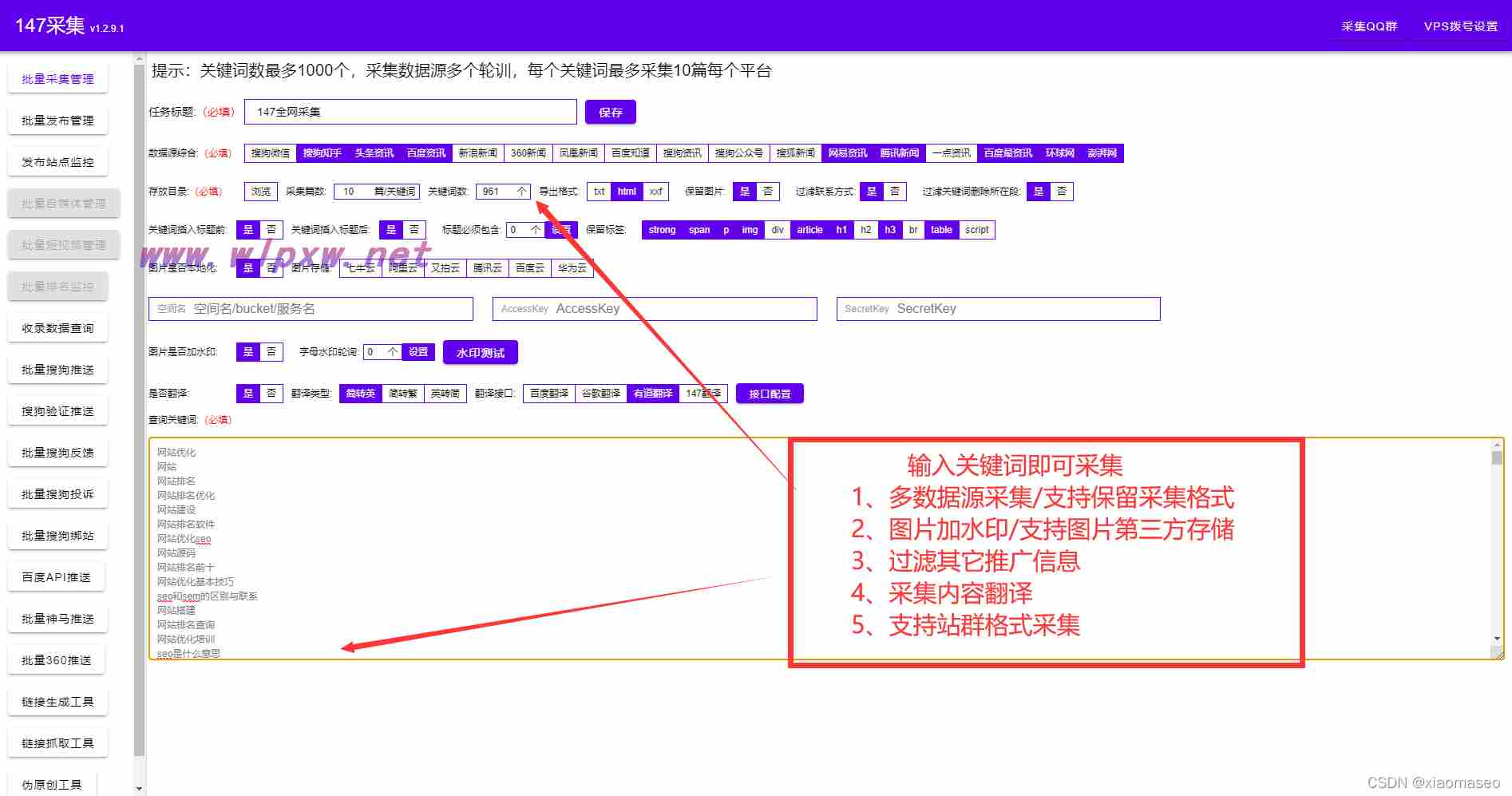Image resolution: width=1512 pixels, height=796 pixels.
Task: Open 批量360推送 sidebar item
Action: click(56, 660)
